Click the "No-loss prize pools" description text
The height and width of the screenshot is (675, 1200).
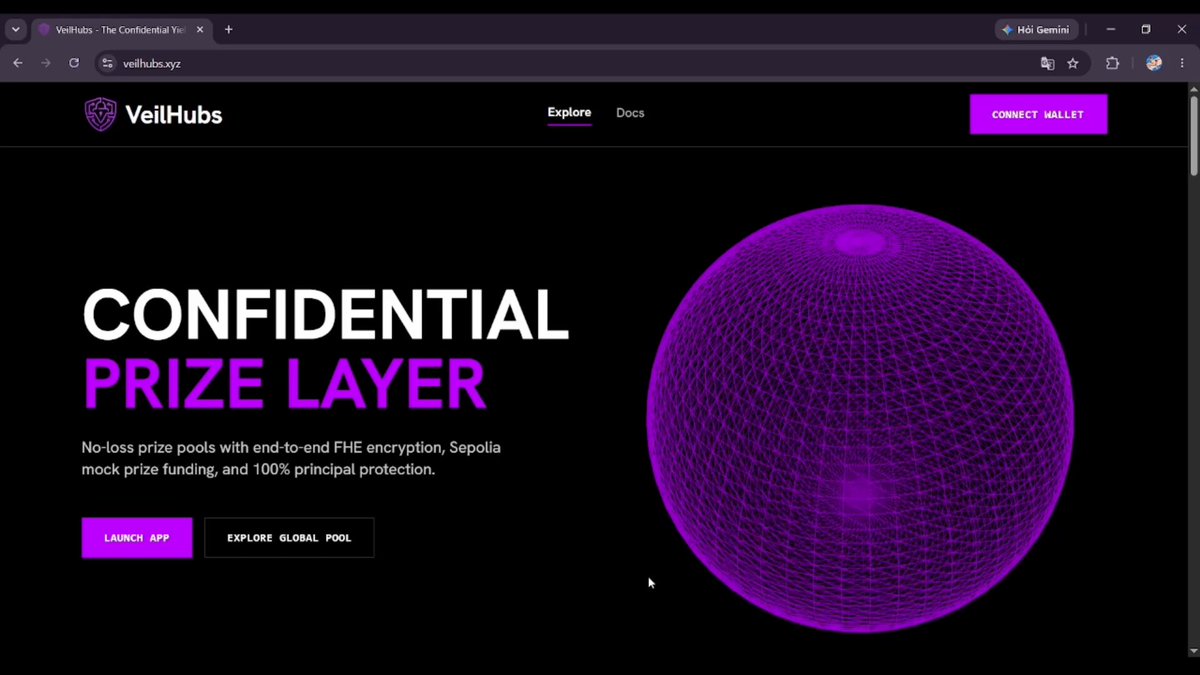[x=291, y=458]
